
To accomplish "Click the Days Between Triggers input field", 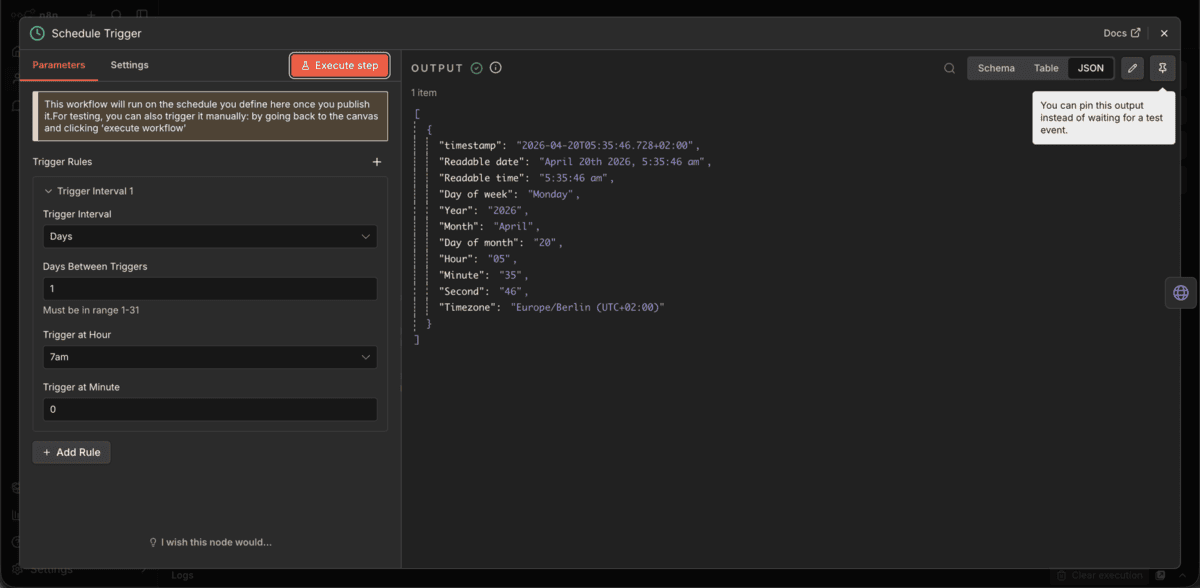I will 210,288.
